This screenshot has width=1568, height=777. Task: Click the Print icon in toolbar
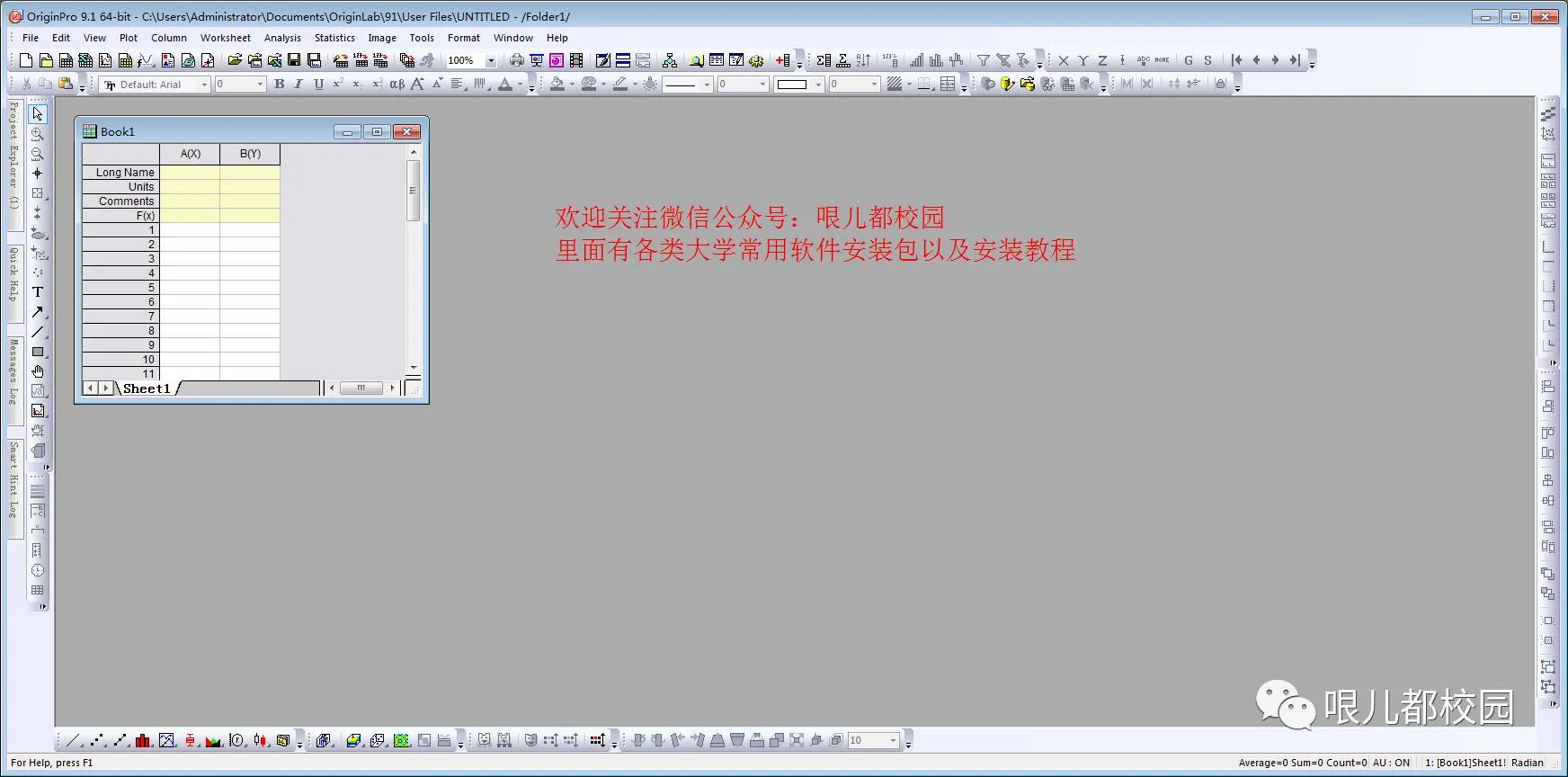tap(517, 60)
